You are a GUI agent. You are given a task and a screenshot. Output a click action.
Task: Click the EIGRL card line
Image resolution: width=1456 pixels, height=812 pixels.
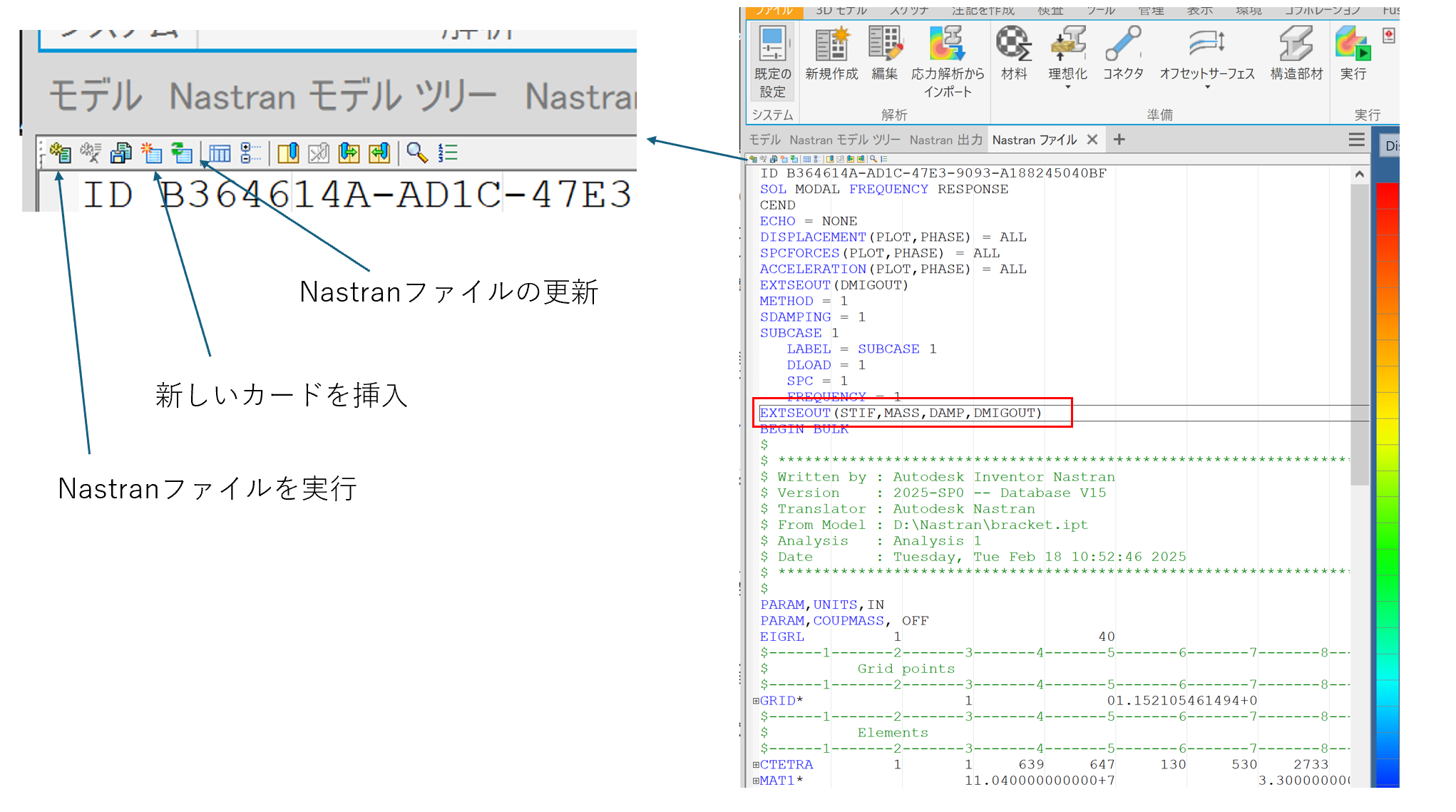(938, 637)
